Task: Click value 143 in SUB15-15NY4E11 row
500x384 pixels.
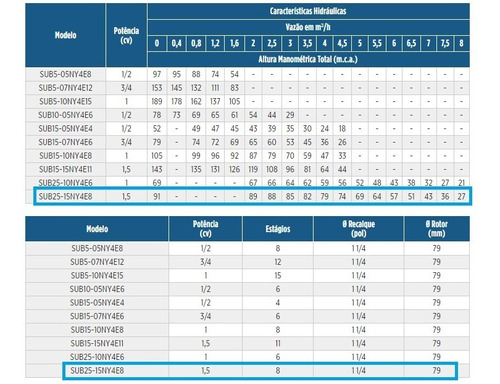Action: point(157,169)
